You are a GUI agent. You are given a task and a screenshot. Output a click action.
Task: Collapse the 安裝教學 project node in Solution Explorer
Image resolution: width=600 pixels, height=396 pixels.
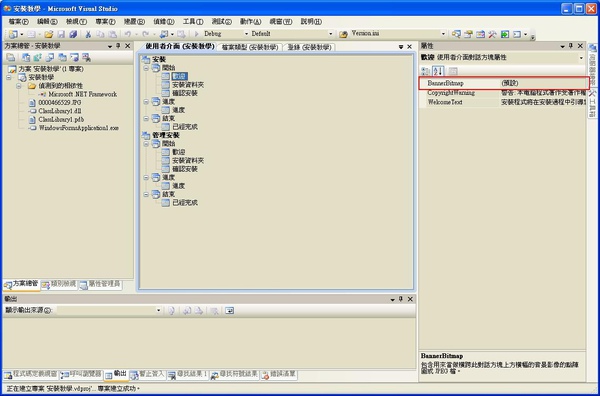point(9,78)
